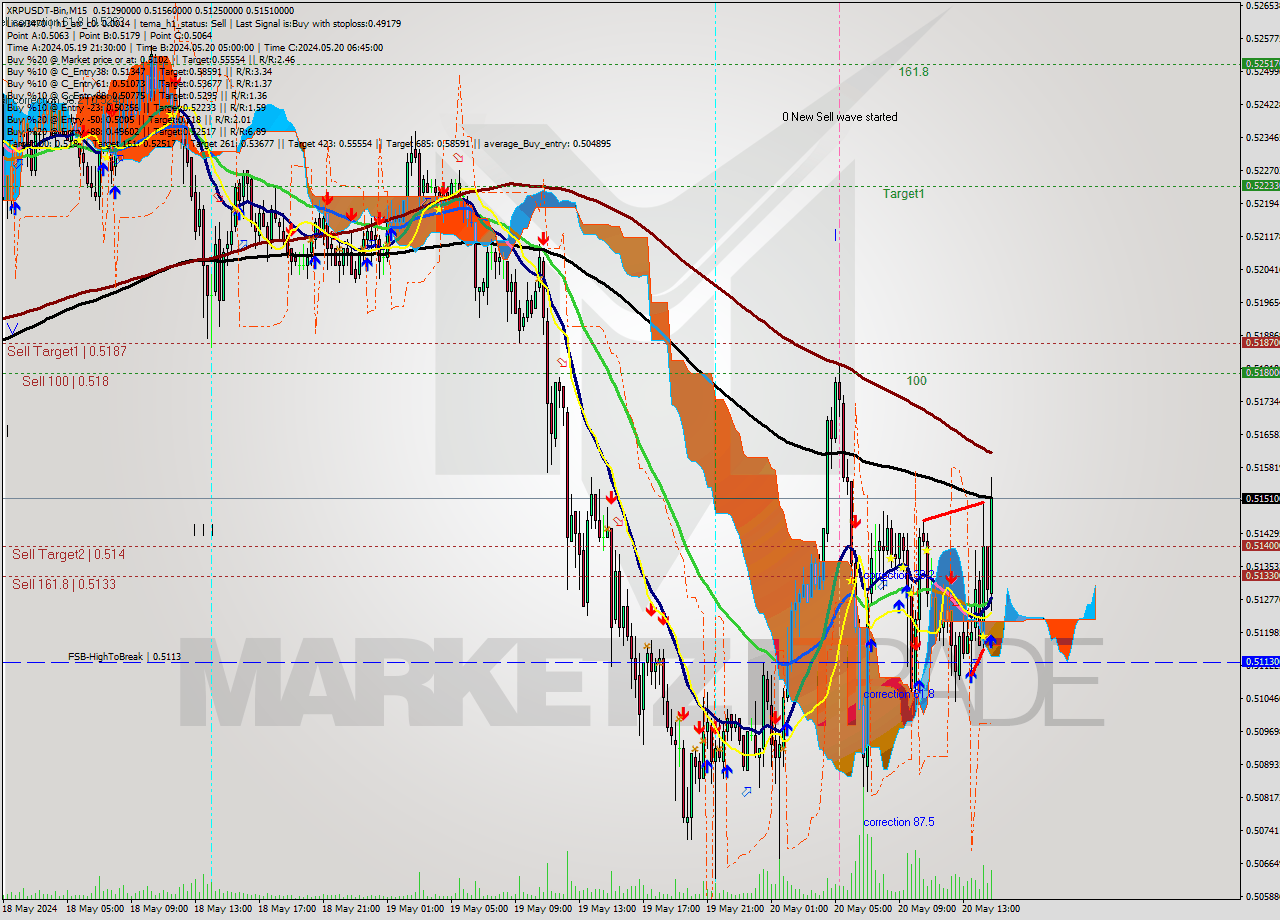Viewport: 1280px width, 920px height.
Task: Click the '18 May 09:00' time label
Action: point(160,909)
